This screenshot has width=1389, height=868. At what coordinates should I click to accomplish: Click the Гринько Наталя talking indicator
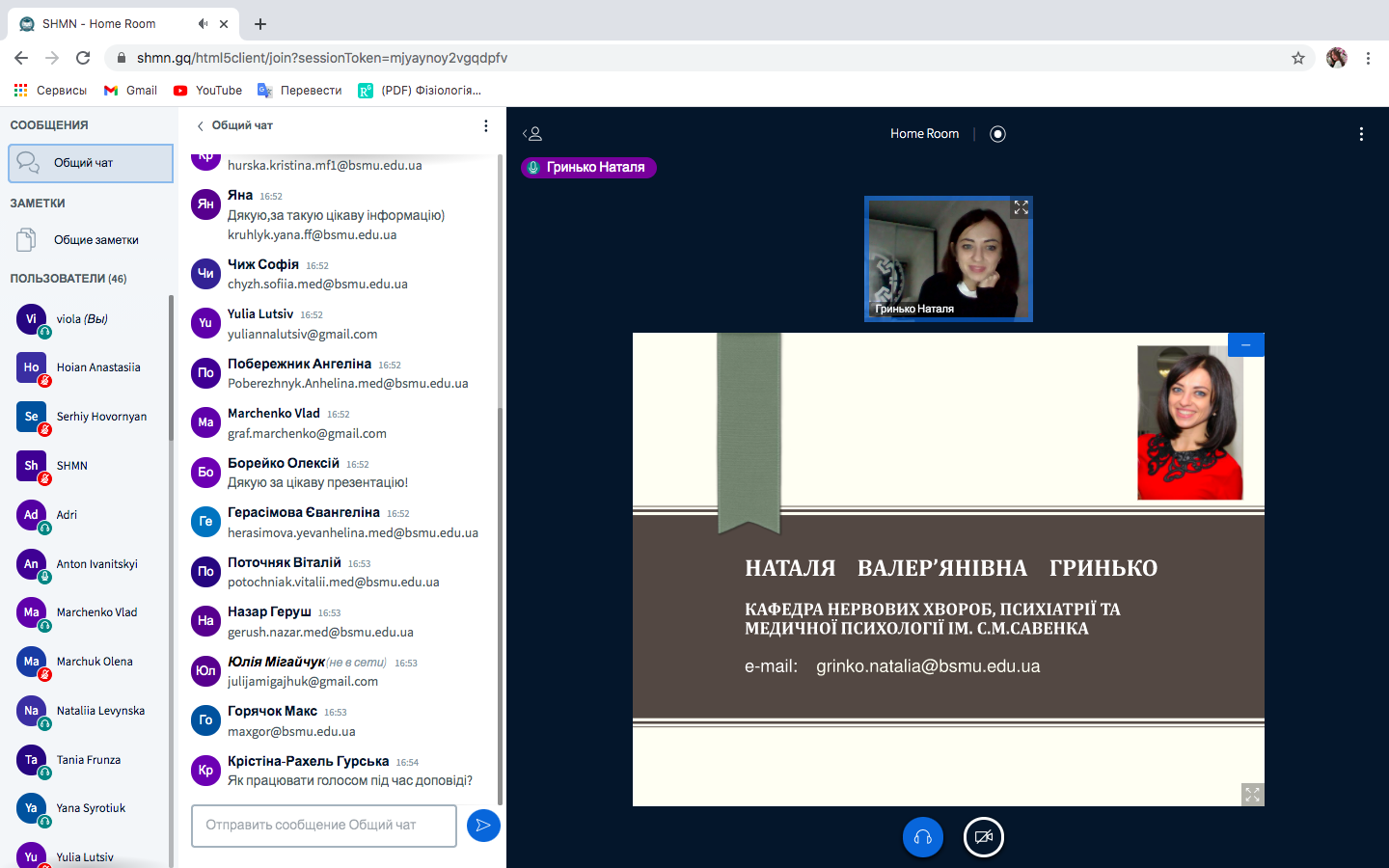tap(588, 168)
